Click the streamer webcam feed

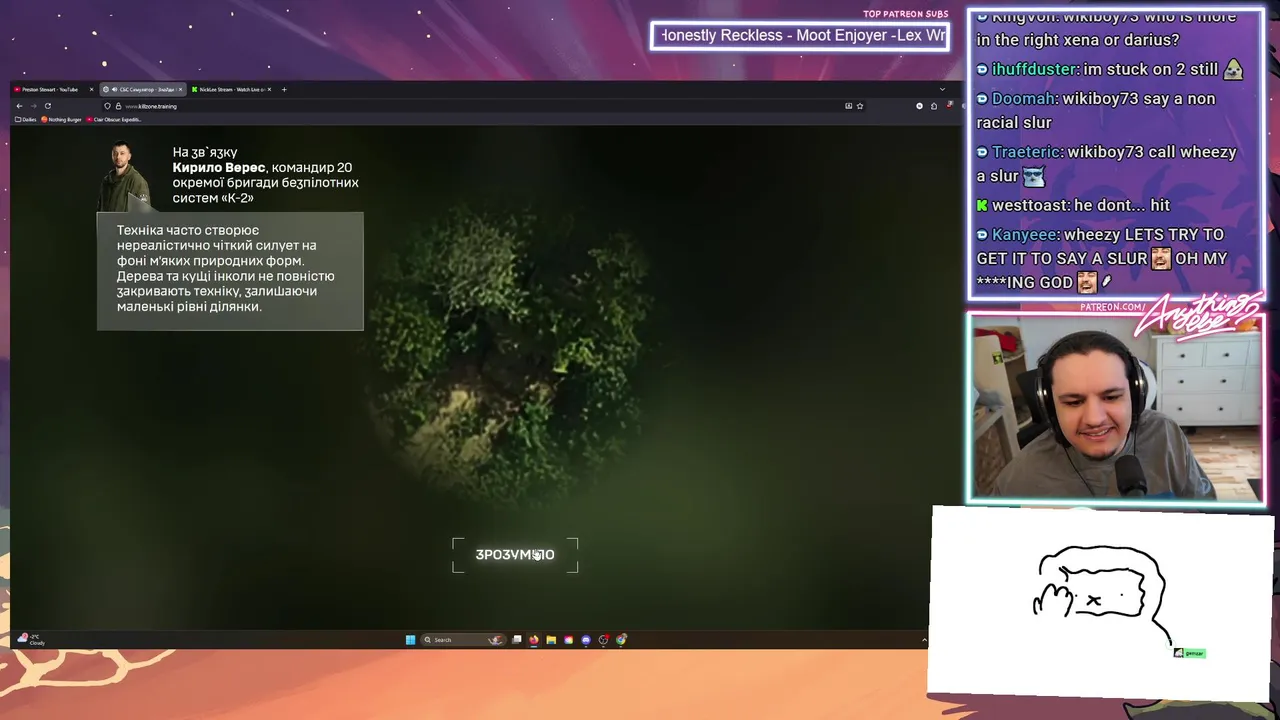(1116, 408)
